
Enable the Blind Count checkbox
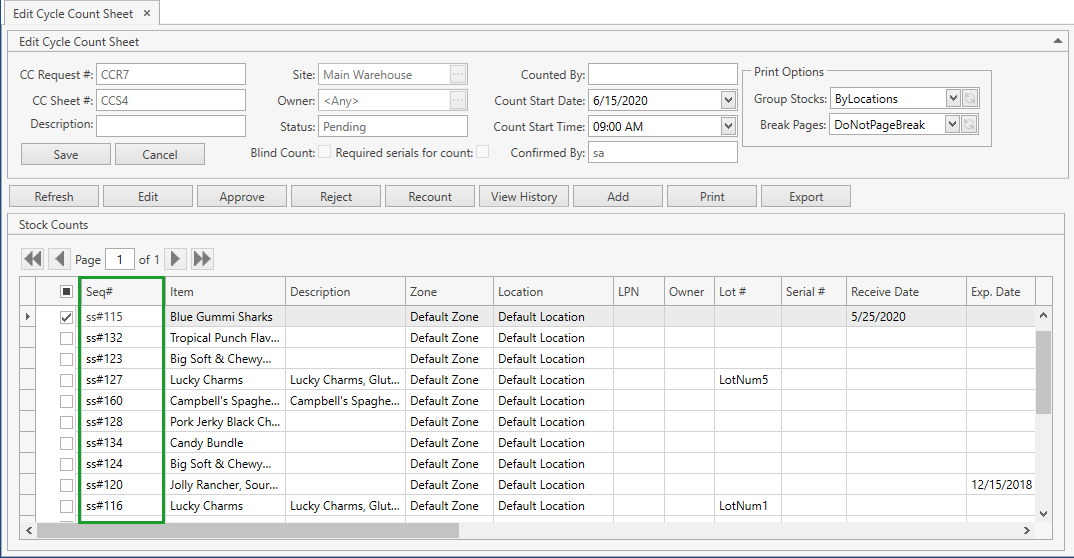click(324, 152)
